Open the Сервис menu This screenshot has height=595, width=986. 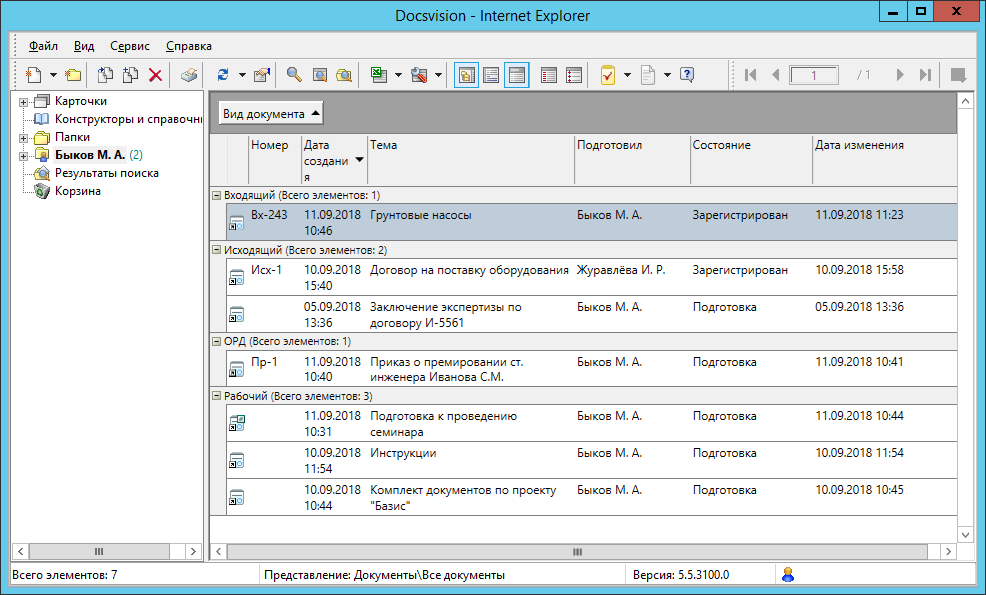point(130,46)
